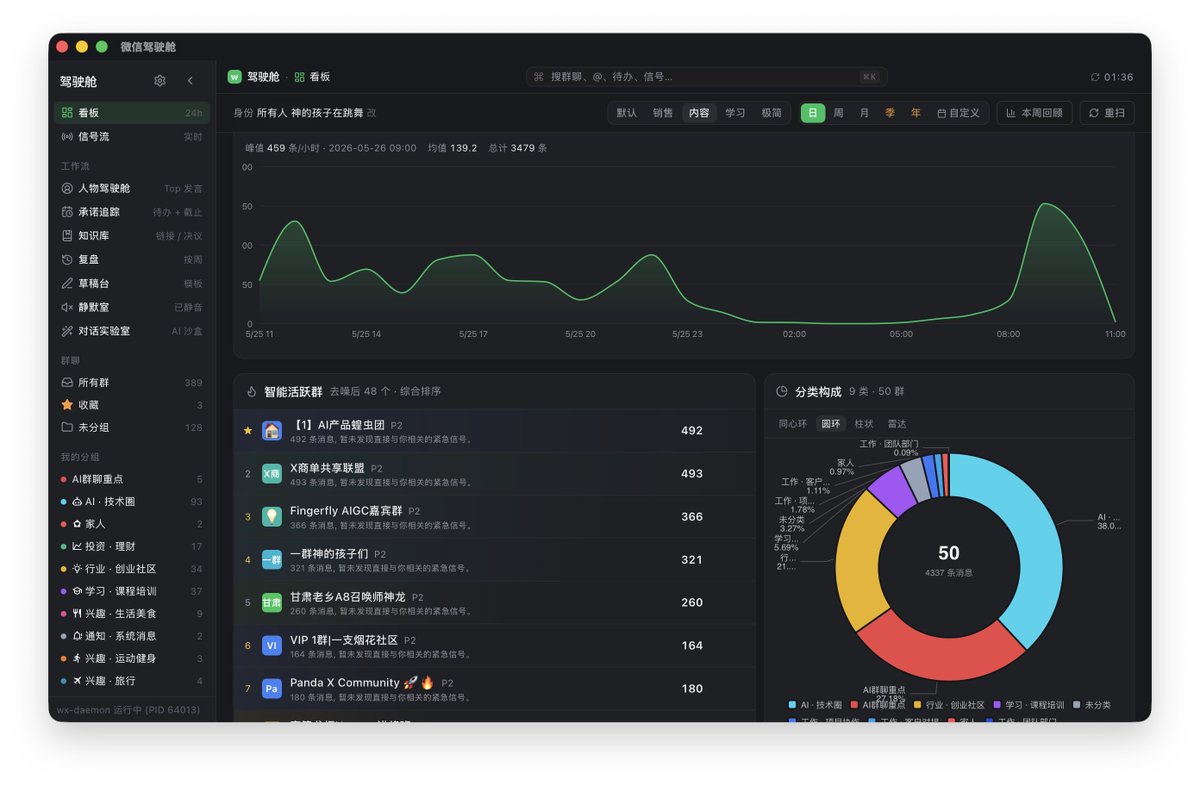Switch to the 销售 view mode

(663, 113)
